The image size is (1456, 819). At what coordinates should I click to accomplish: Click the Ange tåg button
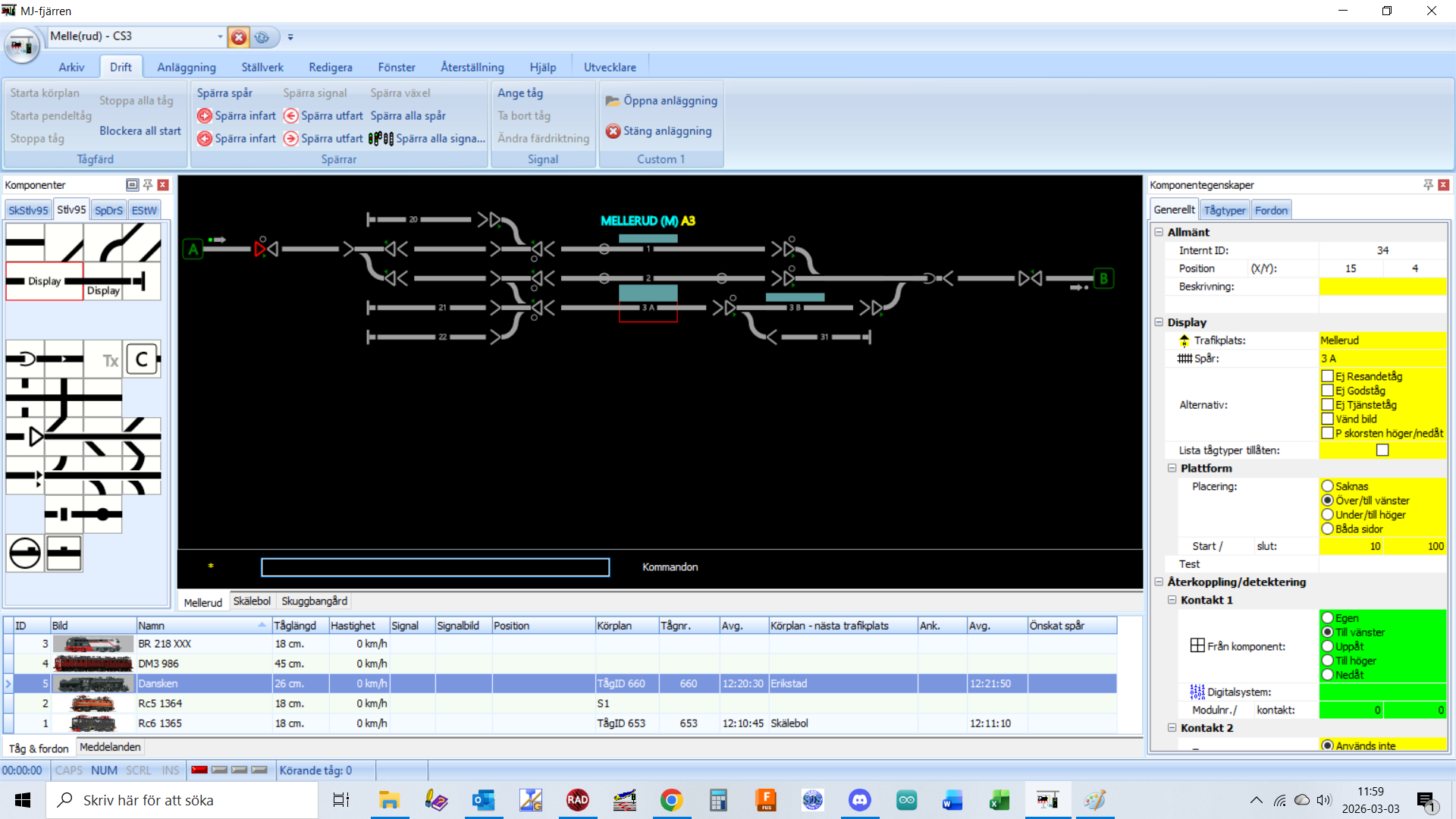click(x=520, y=93)
